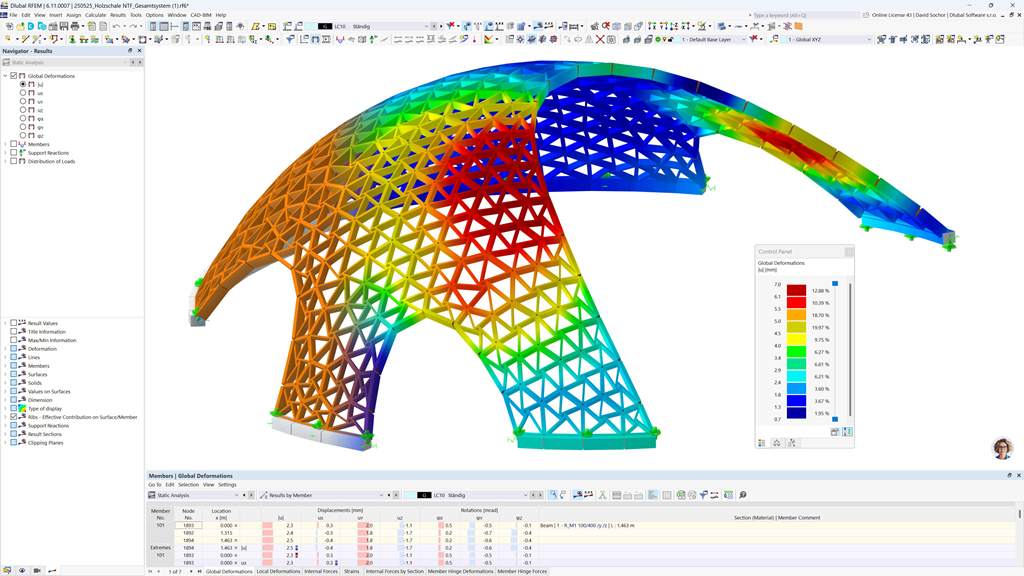Switch to the Internal Forces table tab
The width and height of the screenshot is (1024, 576).
tap(321, 571)
